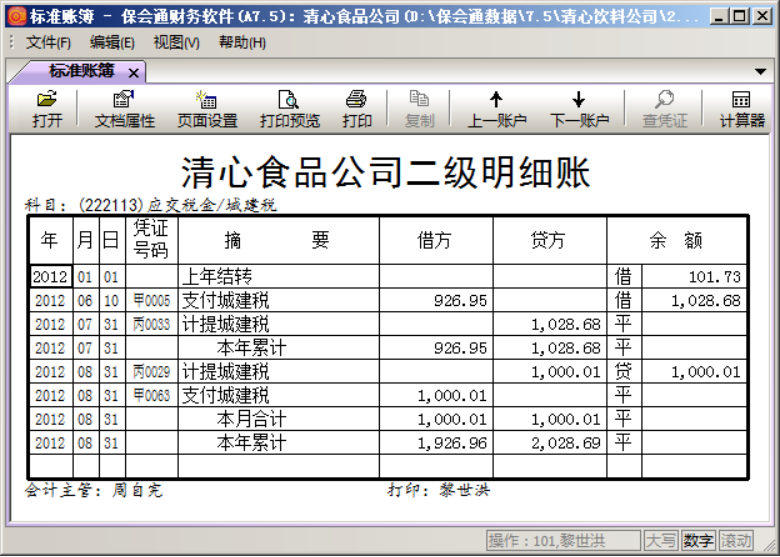Open the 文件(F) menu
780x557 pixels.
click(48, 42)
